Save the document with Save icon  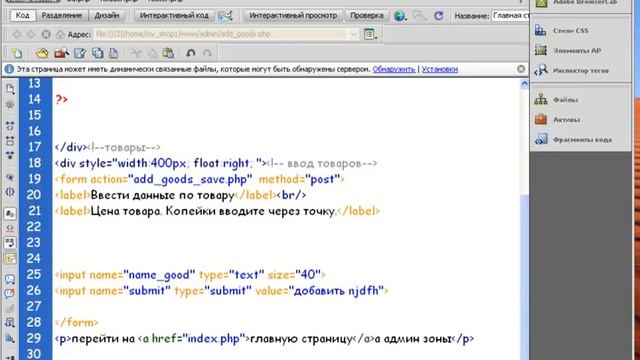[x=80, y=53]
